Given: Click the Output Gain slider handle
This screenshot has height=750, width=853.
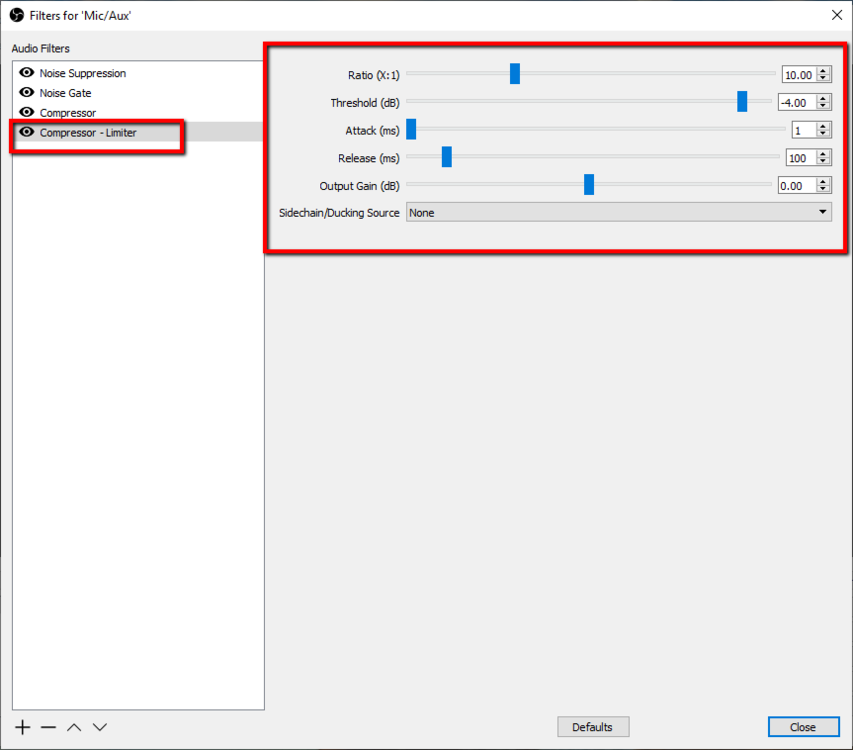Looking at the screenshot, I should point(589,185).
